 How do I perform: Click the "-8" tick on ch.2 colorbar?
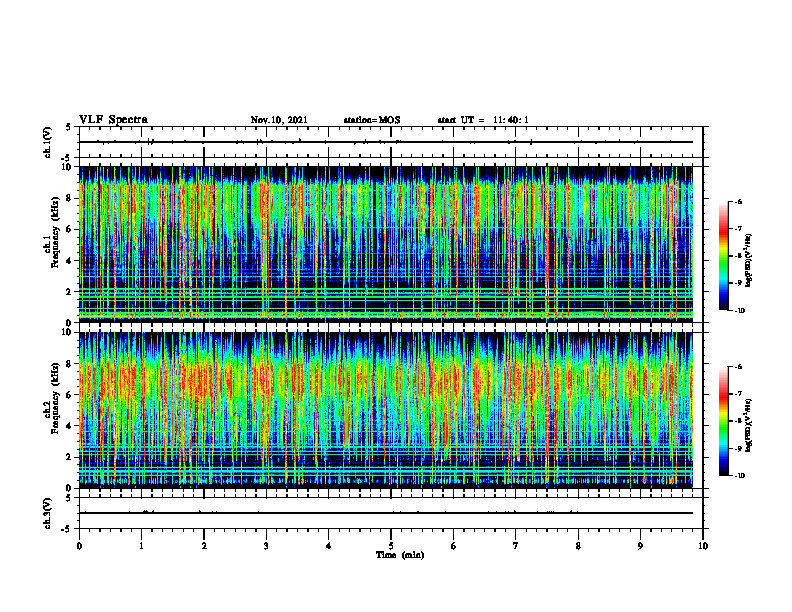tap(738, 421)
